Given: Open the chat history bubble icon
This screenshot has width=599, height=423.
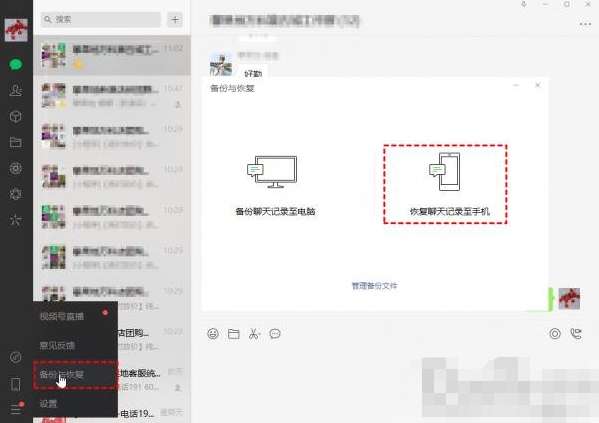Looking at the screenshot, I should click(275, 334).
